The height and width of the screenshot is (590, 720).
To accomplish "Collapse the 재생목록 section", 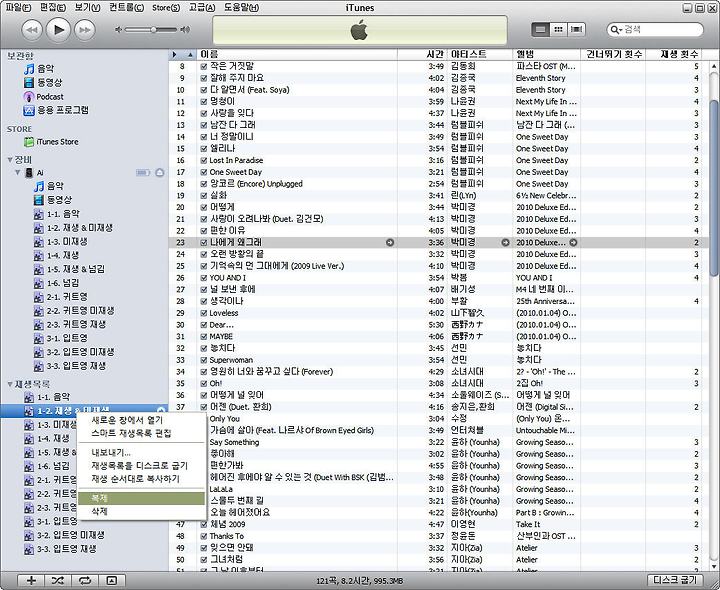I will click(10, 384).
